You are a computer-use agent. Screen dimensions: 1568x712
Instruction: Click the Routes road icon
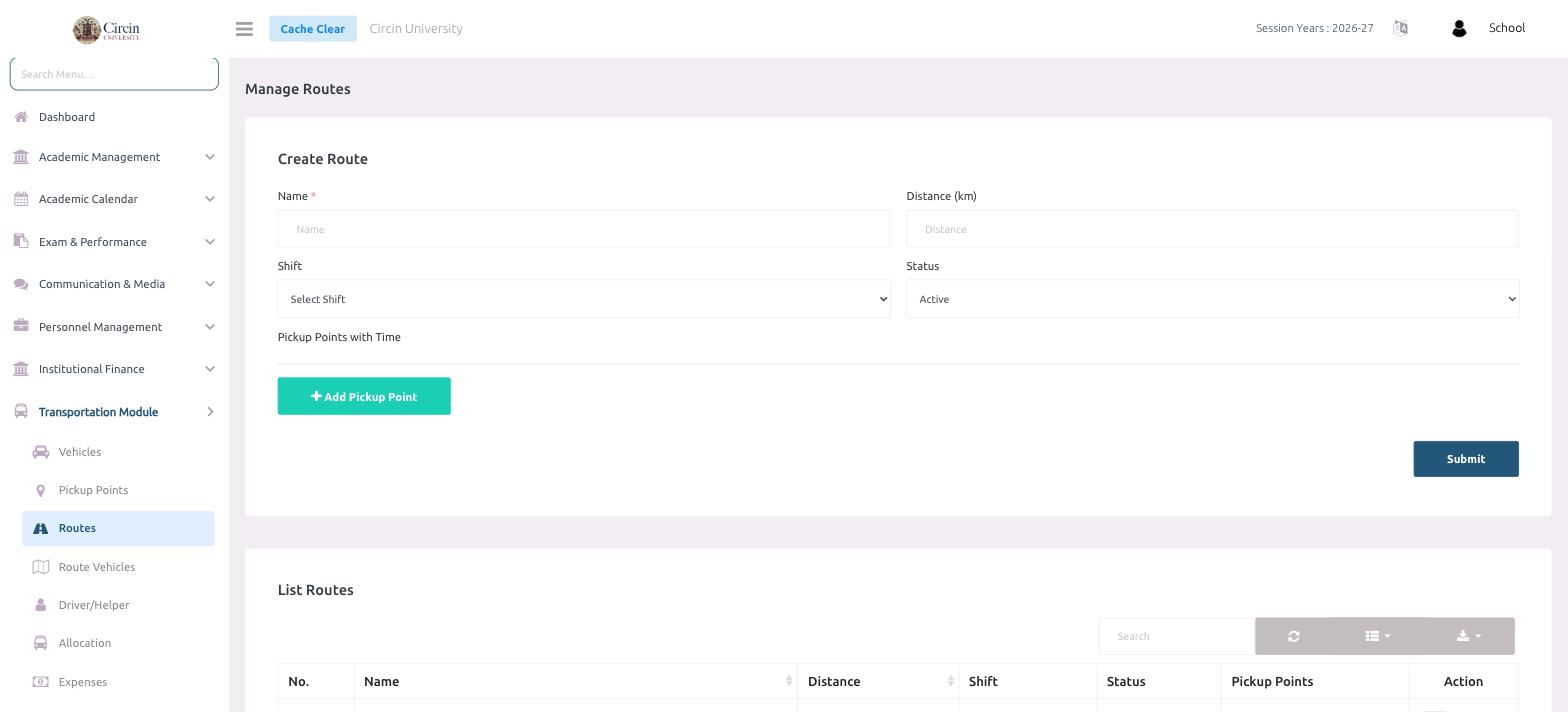coord(41,528)
